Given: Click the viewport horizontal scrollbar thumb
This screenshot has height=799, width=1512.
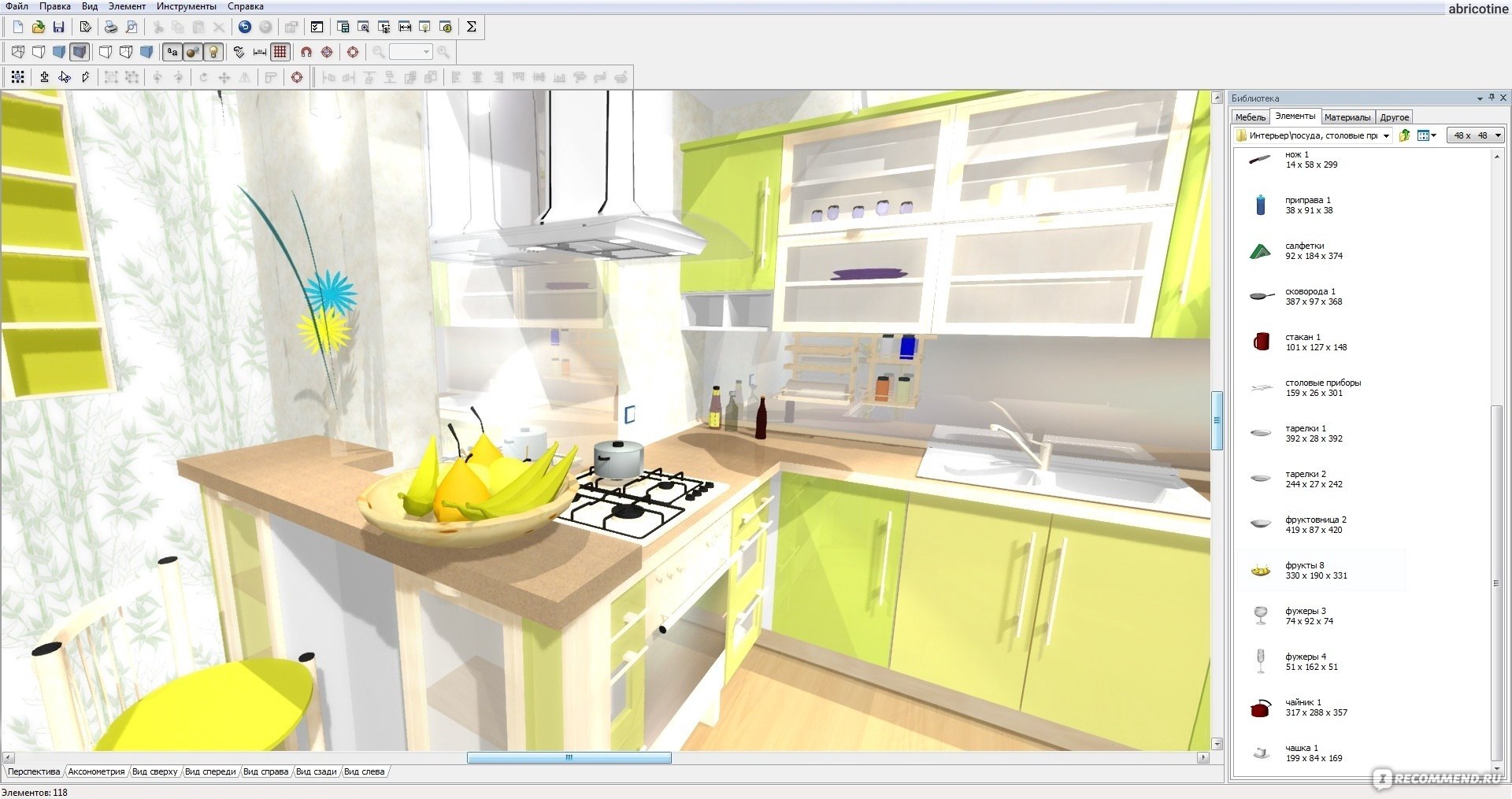Looking at the screenshot, I should pos(569,758).
